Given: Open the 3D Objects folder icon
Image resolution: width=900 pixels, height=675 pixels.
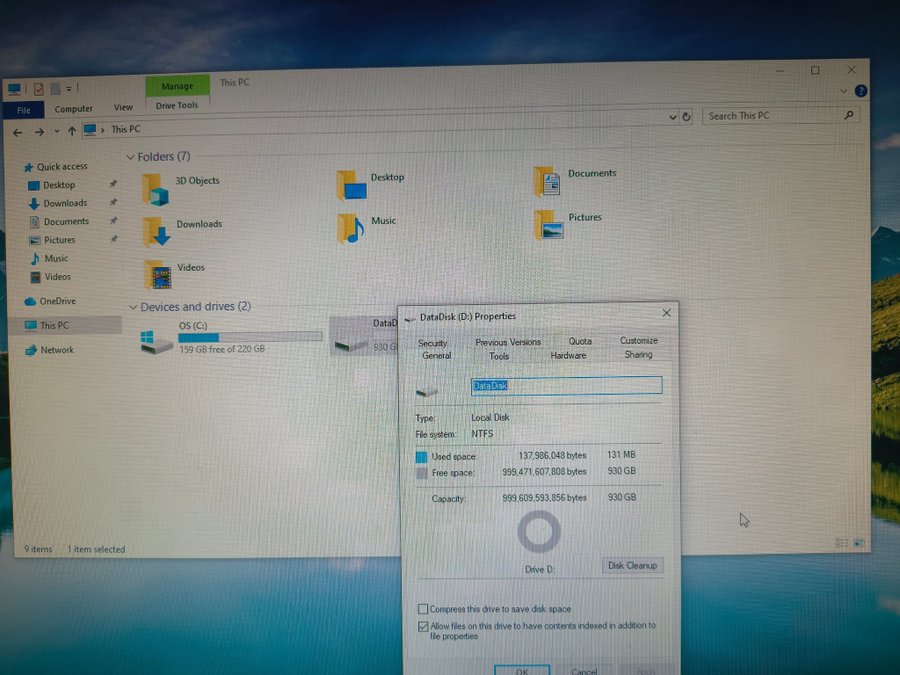Looking at the screenshot, I should [x=155, y=188].
